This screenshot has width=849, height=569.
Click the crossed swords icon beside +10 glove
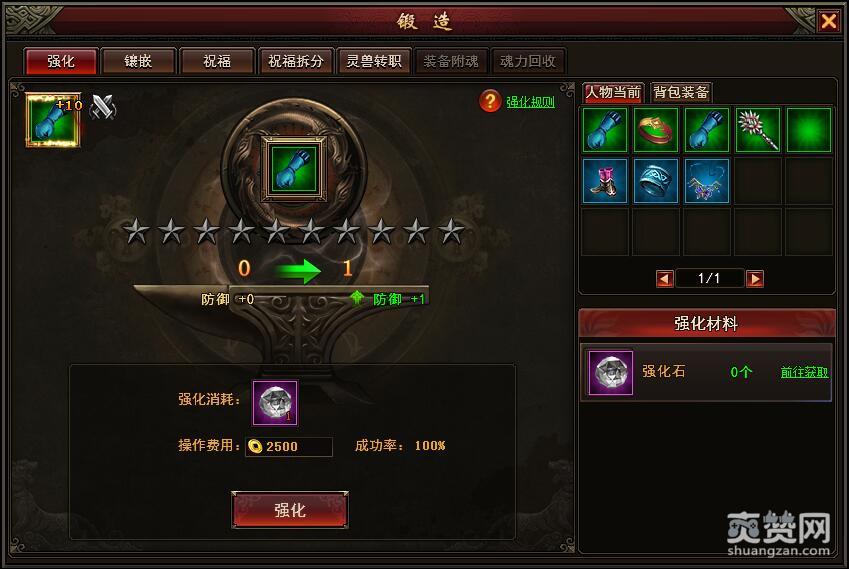pos(102,107)
